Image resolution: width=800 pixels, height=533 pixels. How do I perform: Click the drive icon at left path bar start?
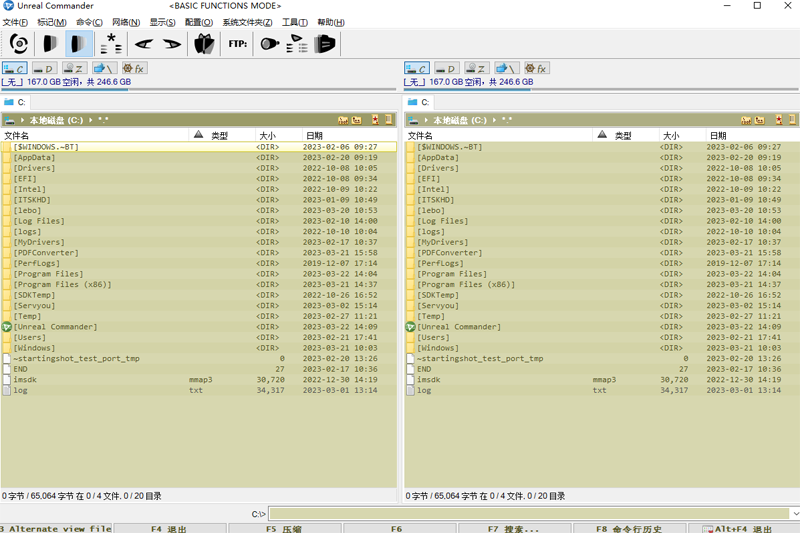(x=10, y=120)
